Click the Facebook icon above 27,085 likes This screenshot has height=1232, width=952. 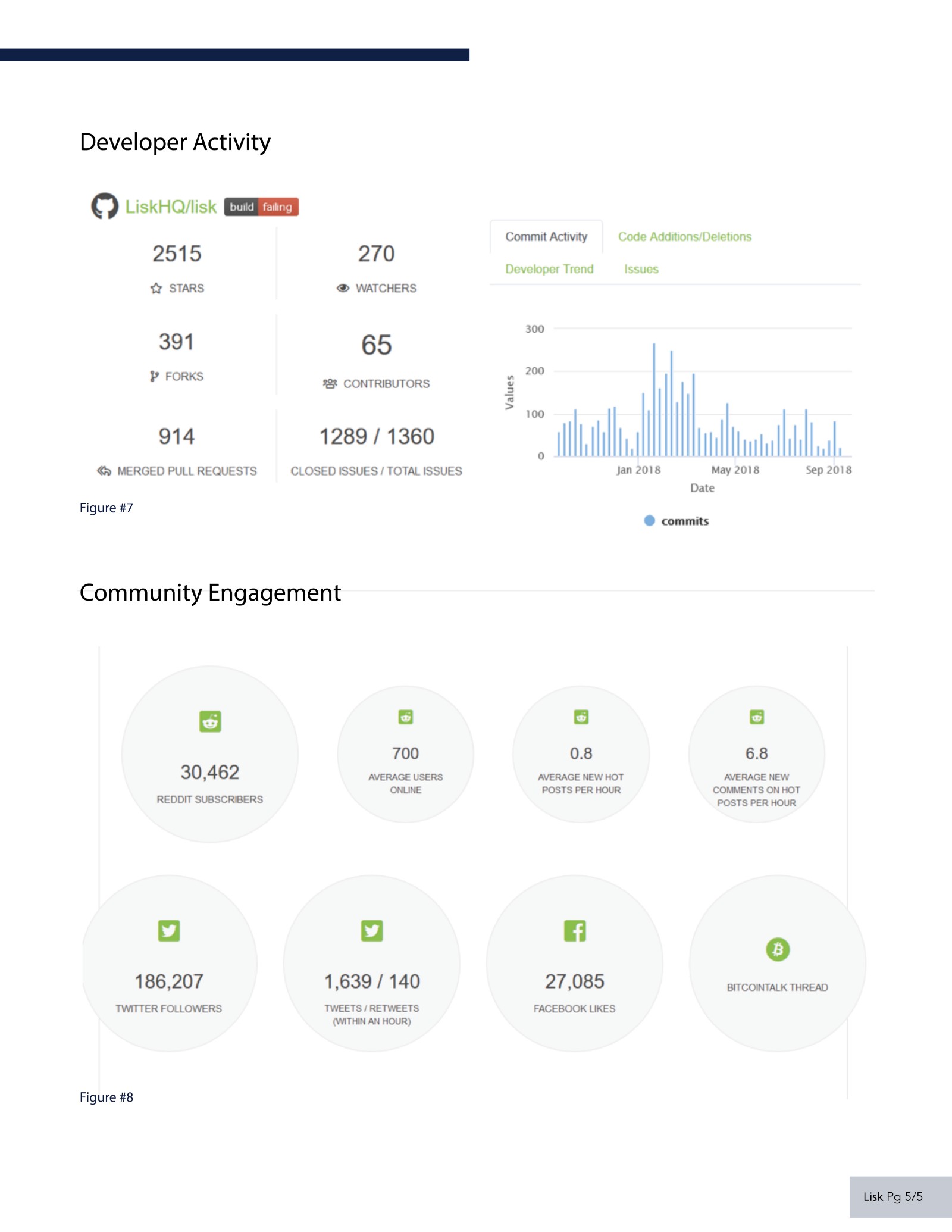pyautogui.click(x=575, y=930)
